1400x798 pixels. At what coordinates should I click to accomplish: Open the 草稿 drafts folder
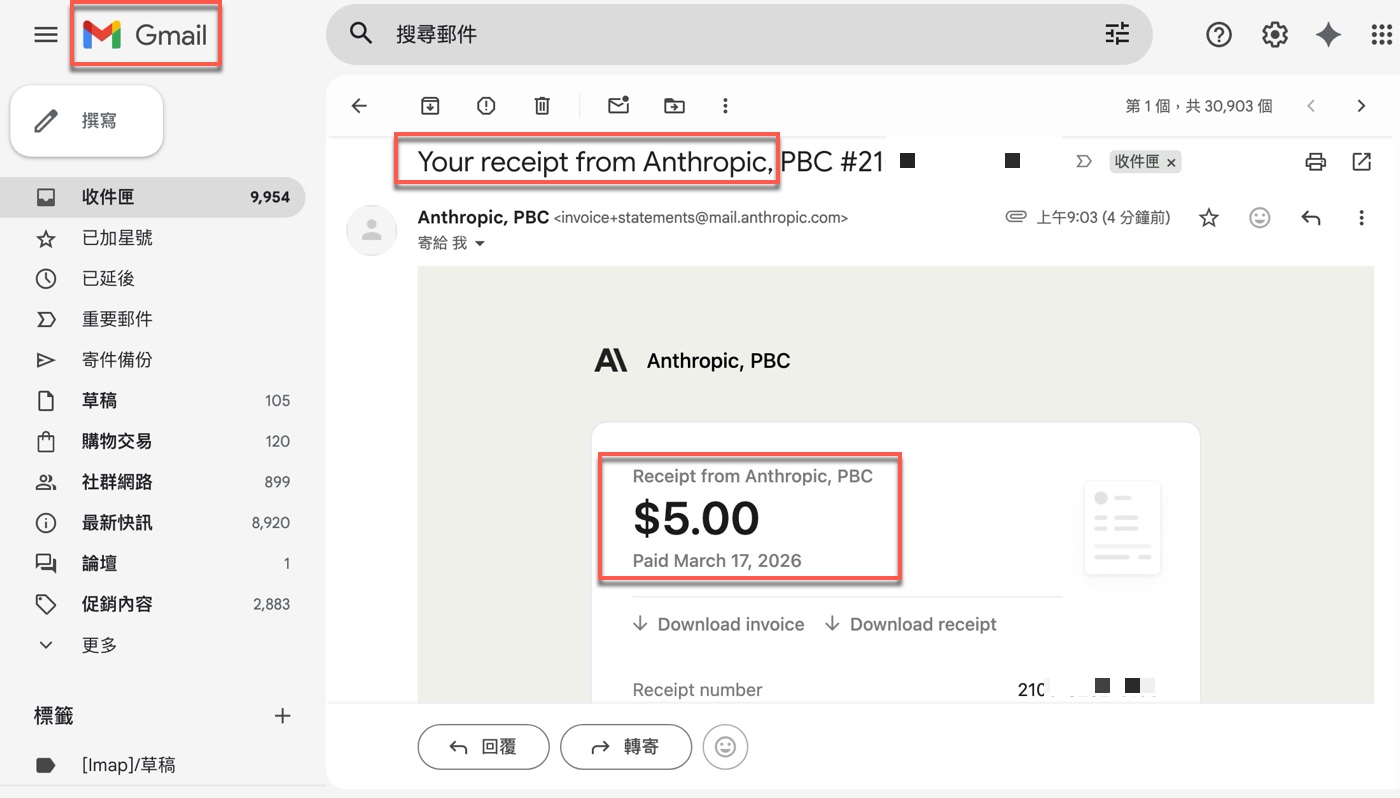(152, 401)
